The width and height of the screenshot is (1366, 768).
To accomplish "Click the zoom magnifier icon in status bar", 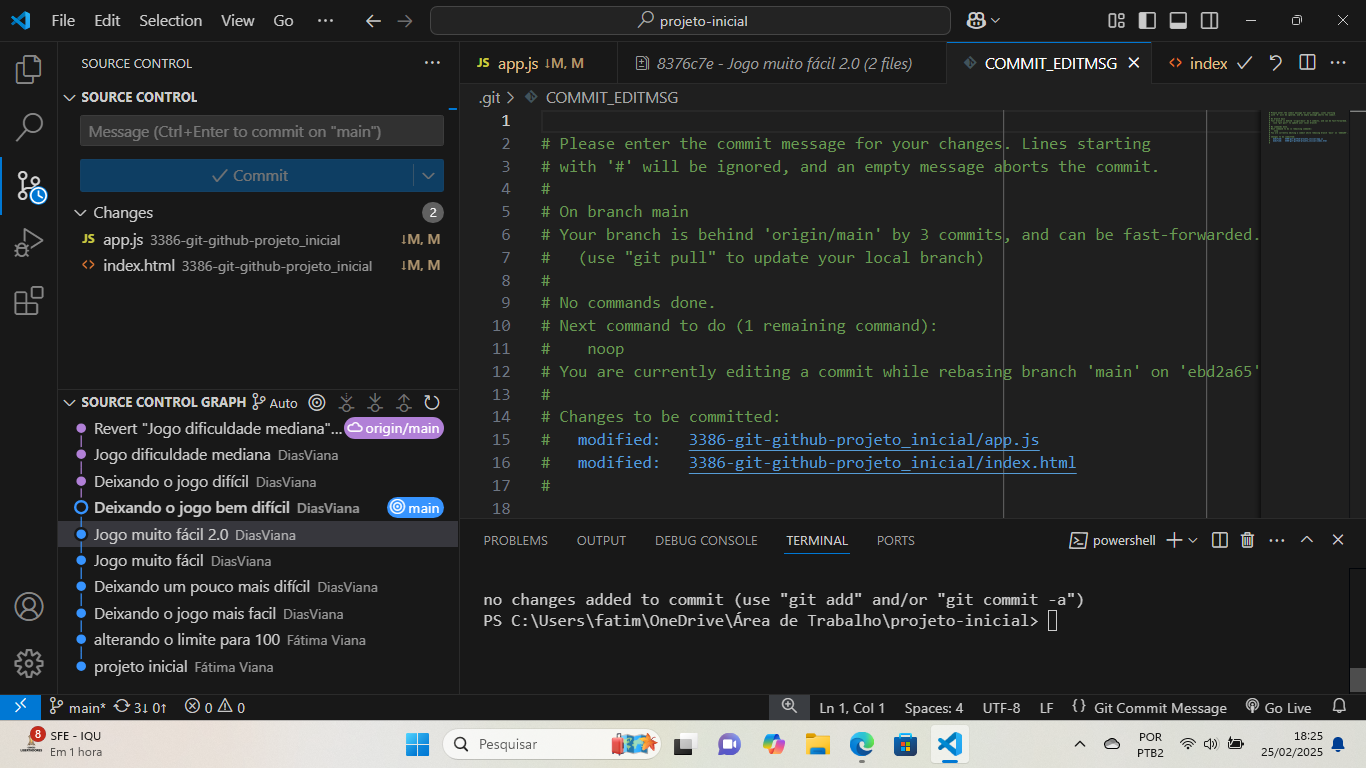I will (x=789, y=707).
